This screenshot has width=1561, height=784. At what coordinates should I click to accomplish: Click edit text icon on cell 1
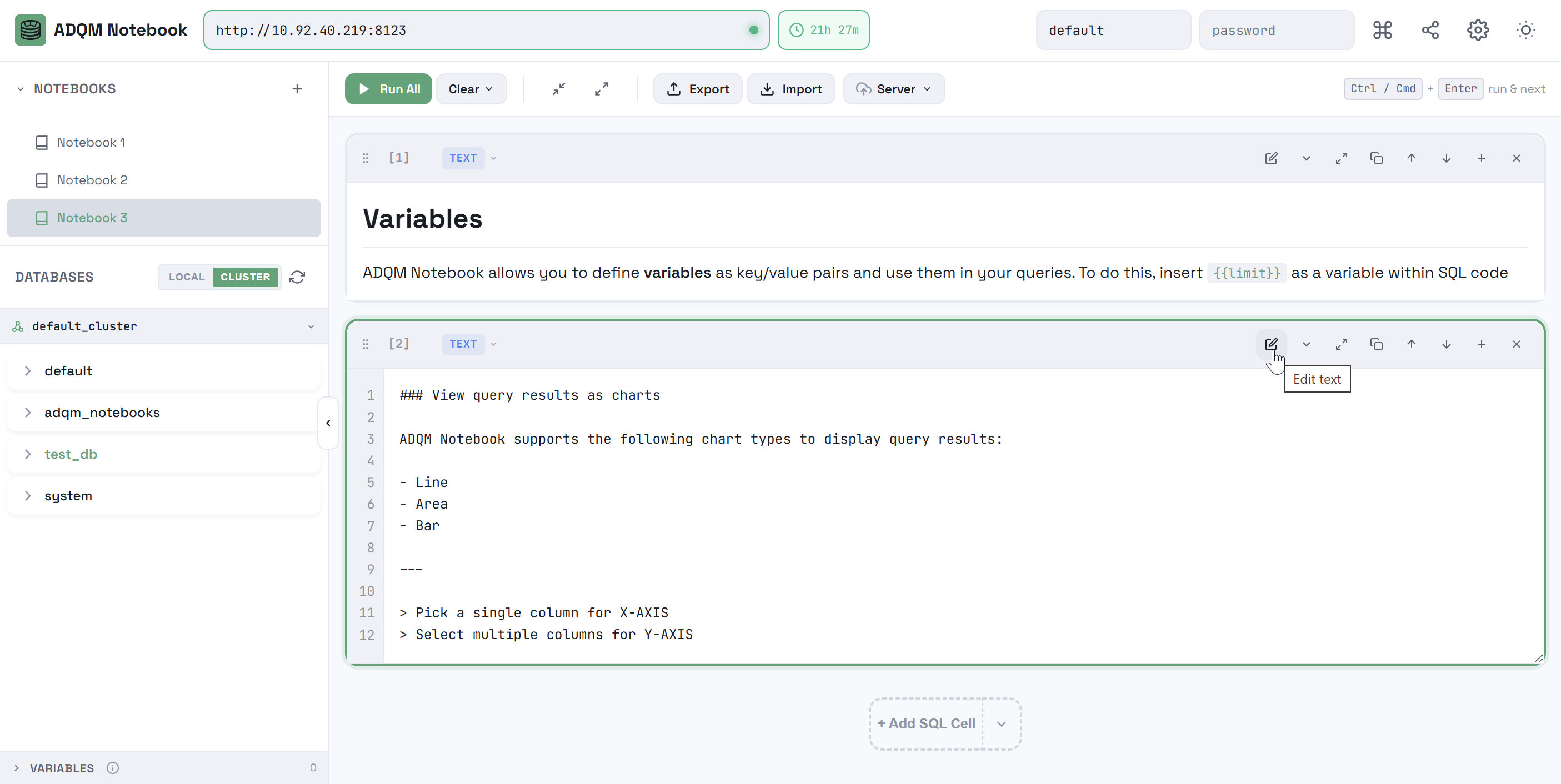click(x=1272, y=158)
